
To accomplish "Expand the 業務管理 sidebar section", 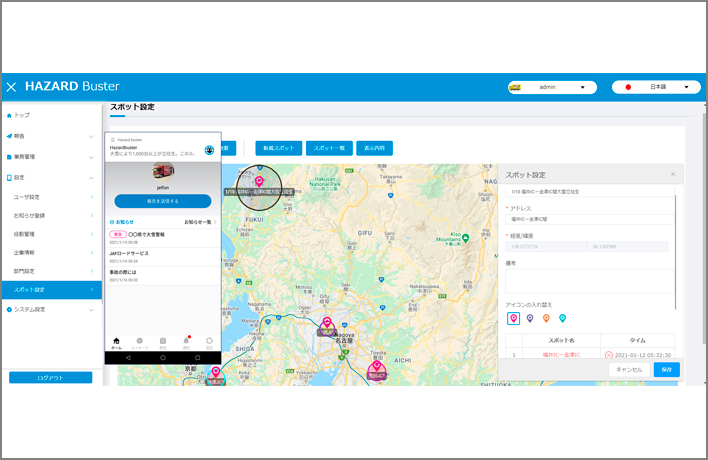I will pos(51,157).
